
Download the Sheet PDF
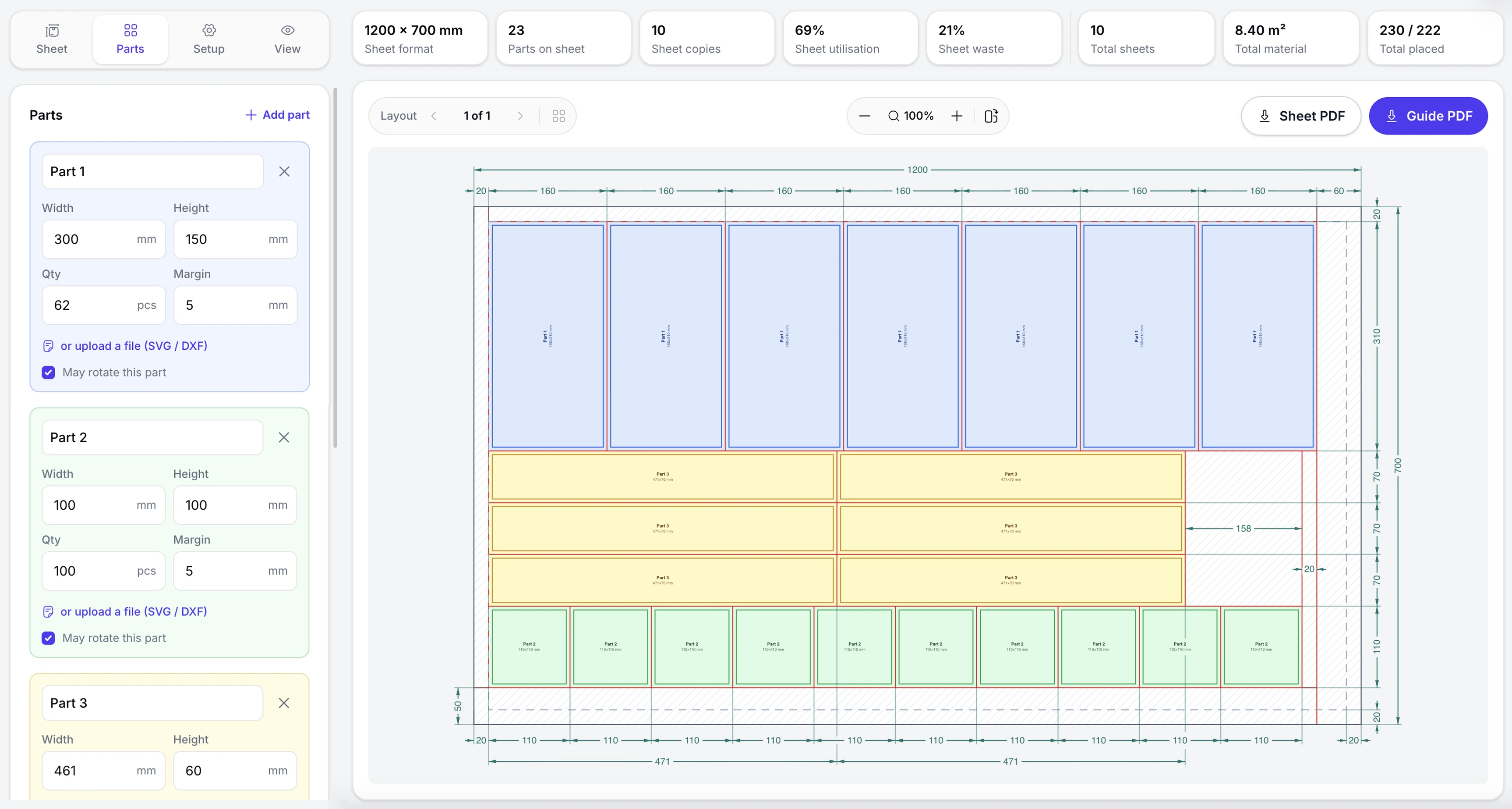pos(1301,116)
